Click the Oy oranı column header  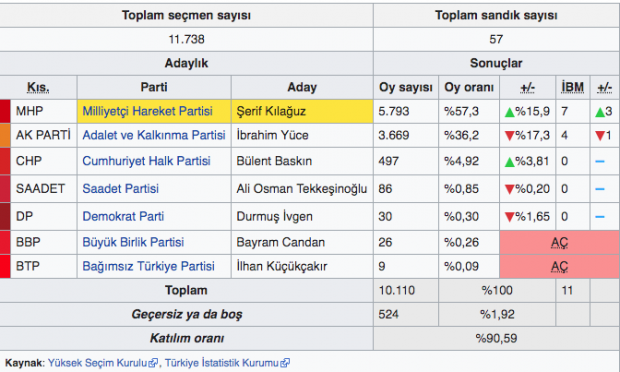pyautogui.click(x=469, y=87)
